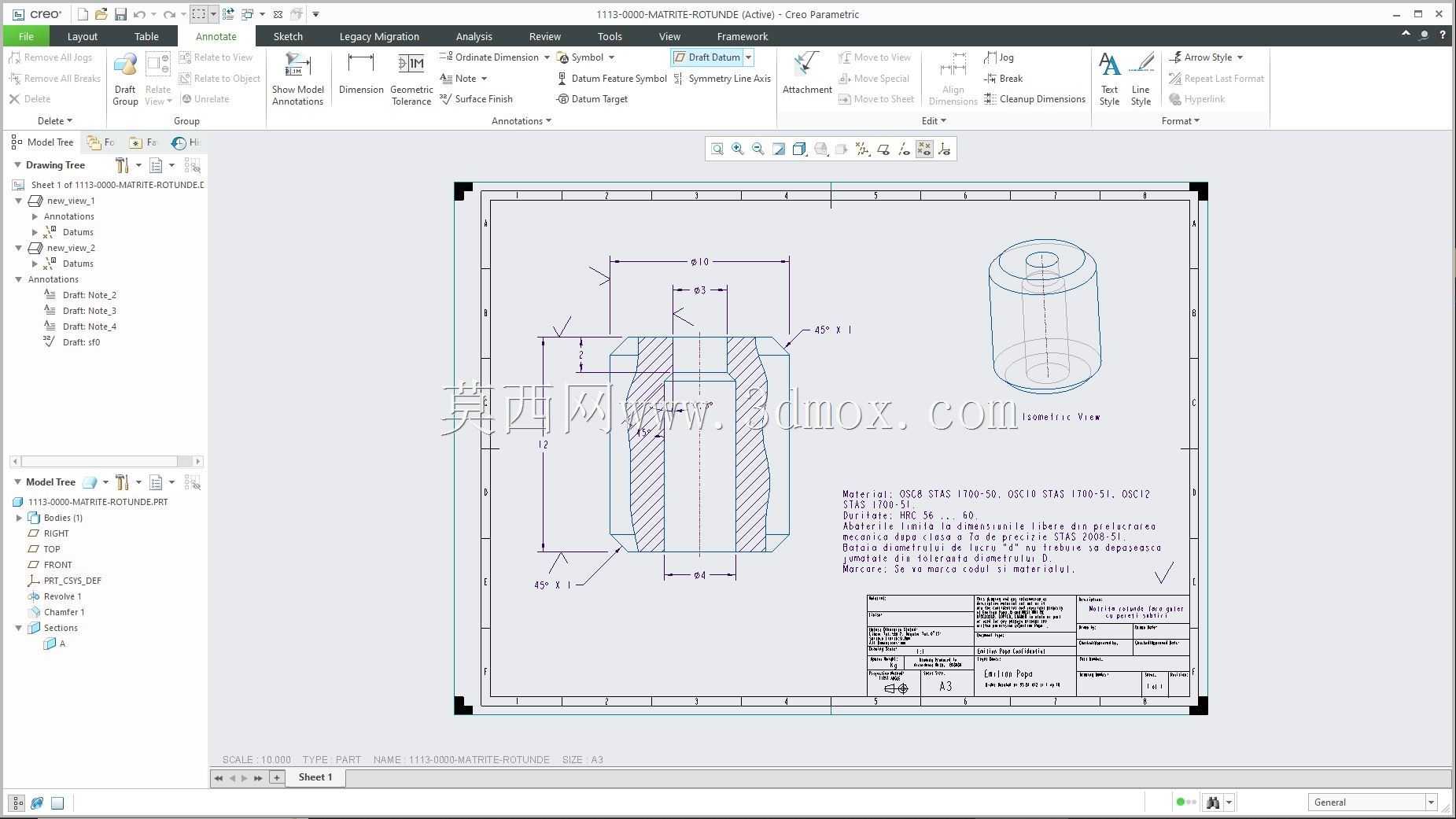Select the Geometric Tolerance tool
Viewport: 1456px width, 819px height.
[411, 79]
